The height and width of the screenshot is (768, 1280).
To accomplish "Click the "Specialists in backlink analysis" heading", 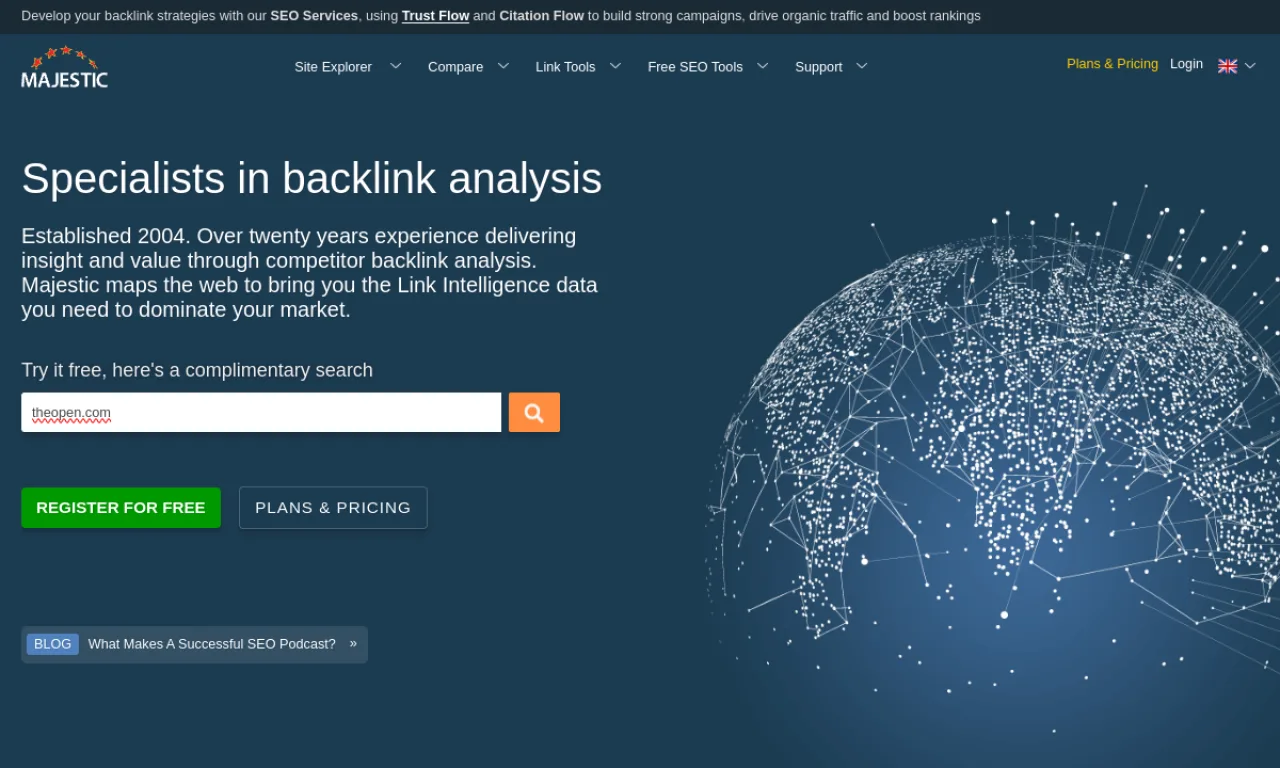I will 311,179.
